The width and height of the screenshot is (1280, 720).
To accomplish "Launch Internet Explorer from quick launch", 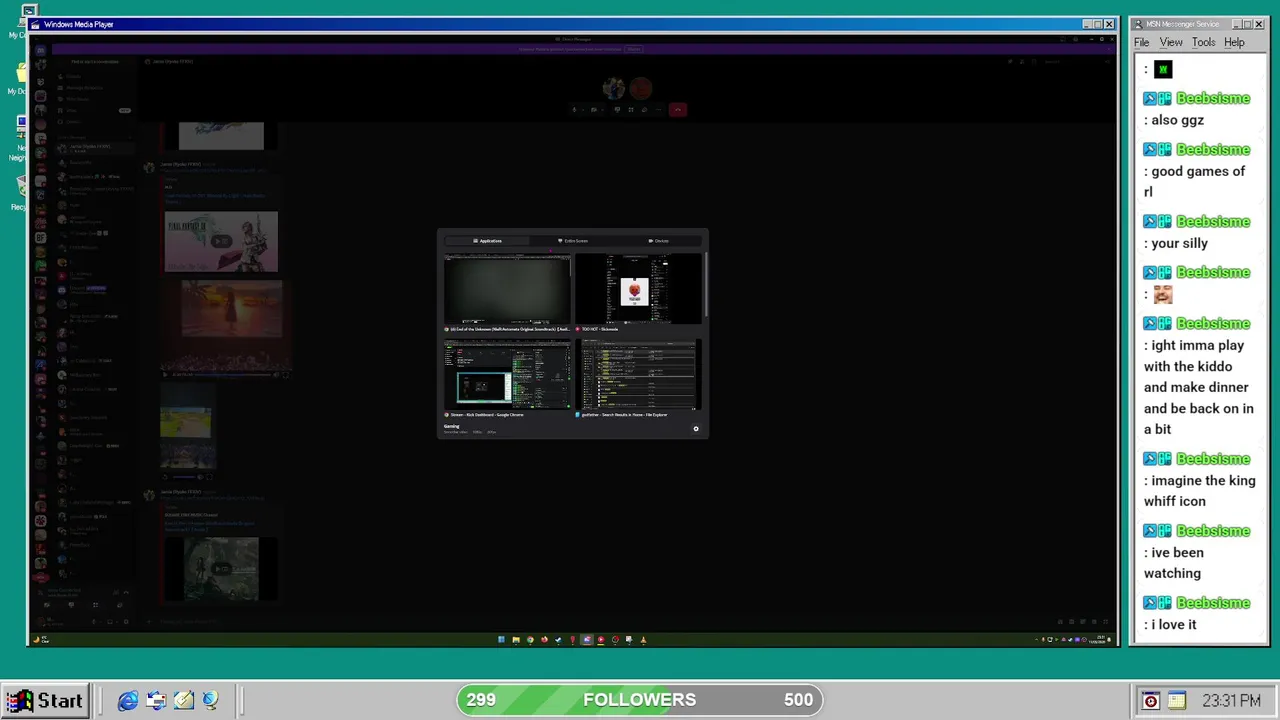I will click(128, 701).
